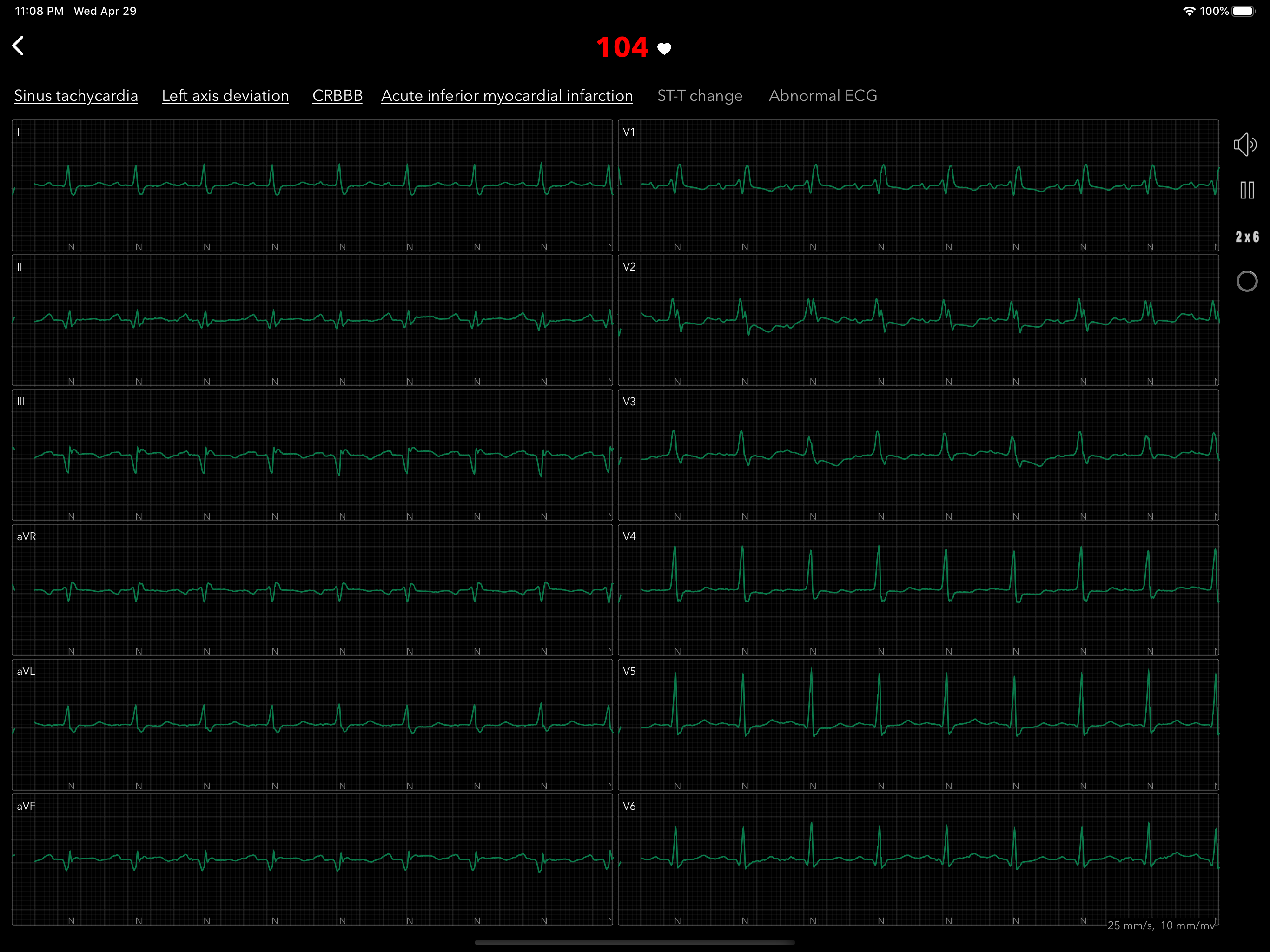Tap the back arrow icon
Image resolution: width=1270 pixels, height=952 pixels.
[19, 46]
